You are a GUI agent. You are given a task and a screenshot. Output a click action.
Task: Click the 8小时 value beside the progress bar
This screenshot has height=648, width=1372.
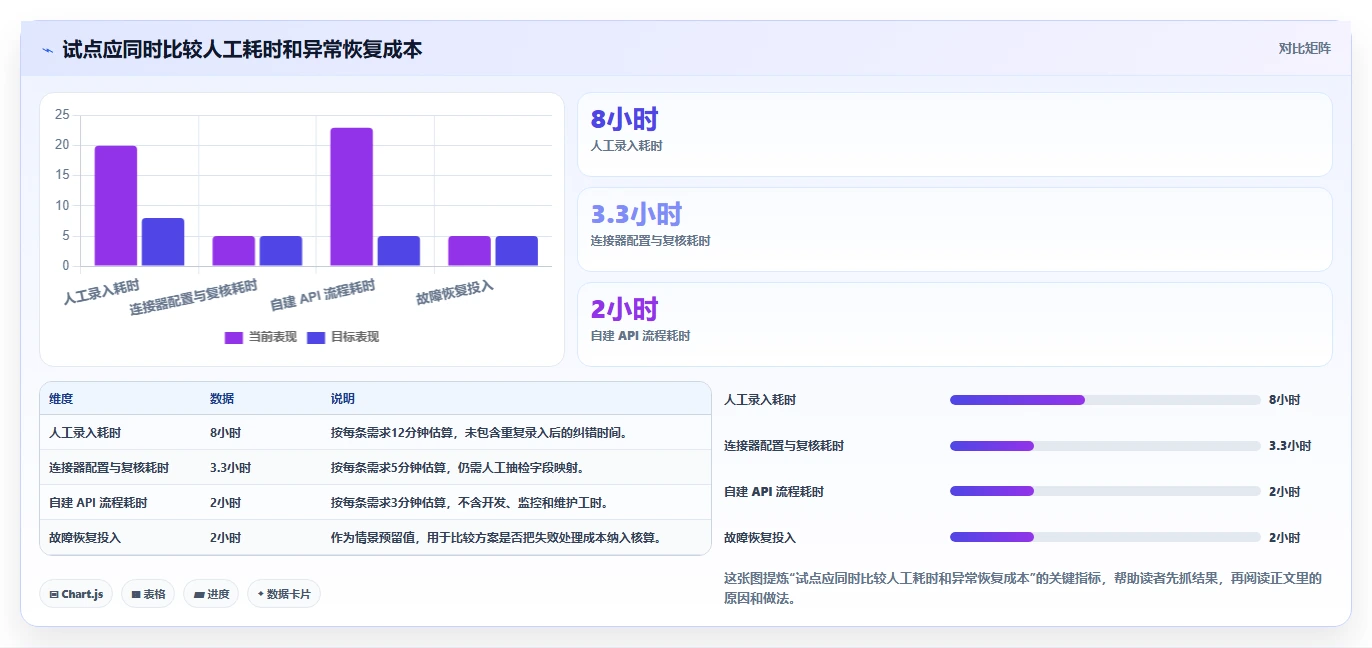pos(1284,400)
